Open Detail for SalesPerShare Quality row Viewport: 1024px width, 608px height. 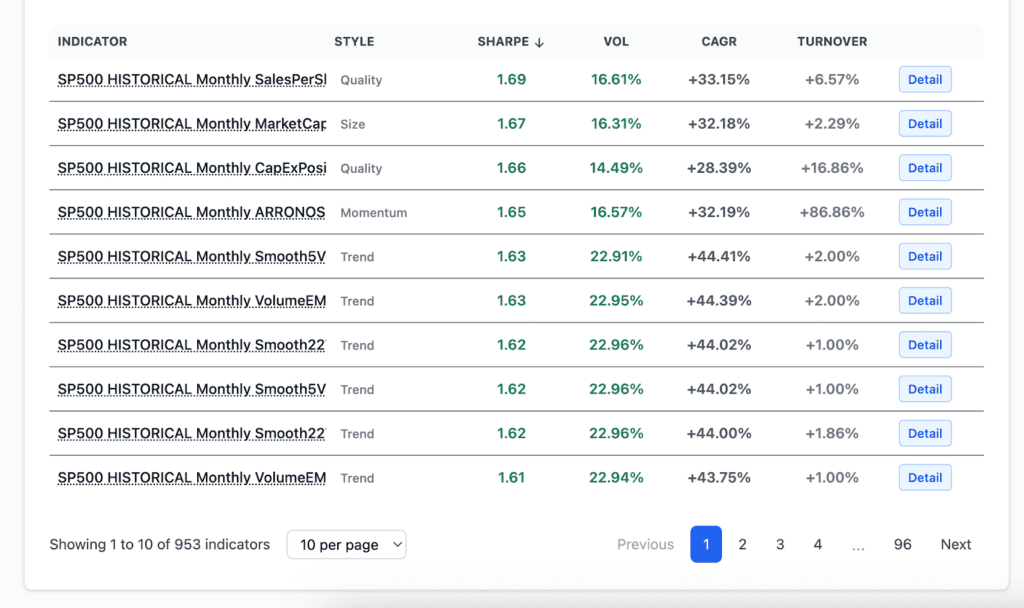(924, 79)
